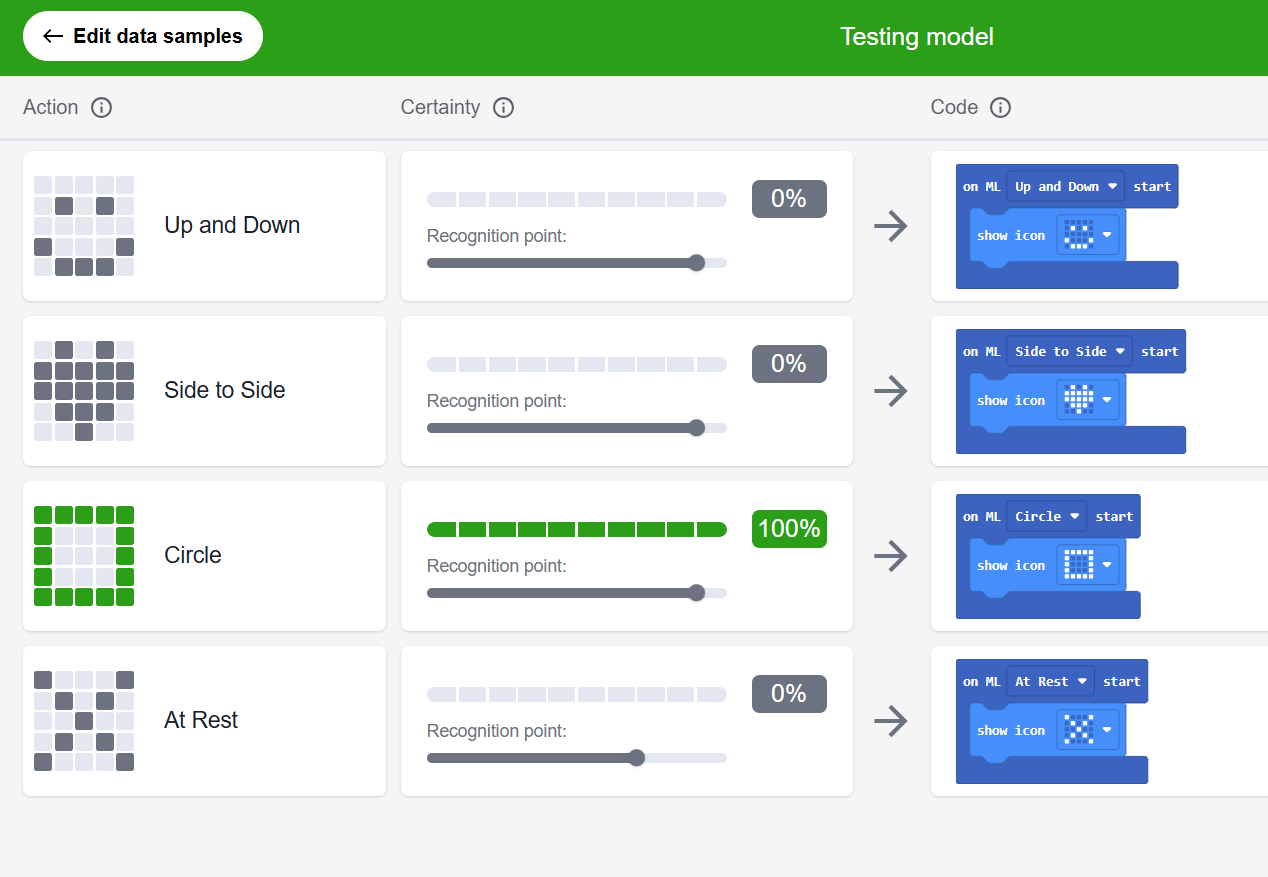This screenshot has width=1268, height=877.
Task: Click the Code info icon
Action: click(x=1000, y=107)
